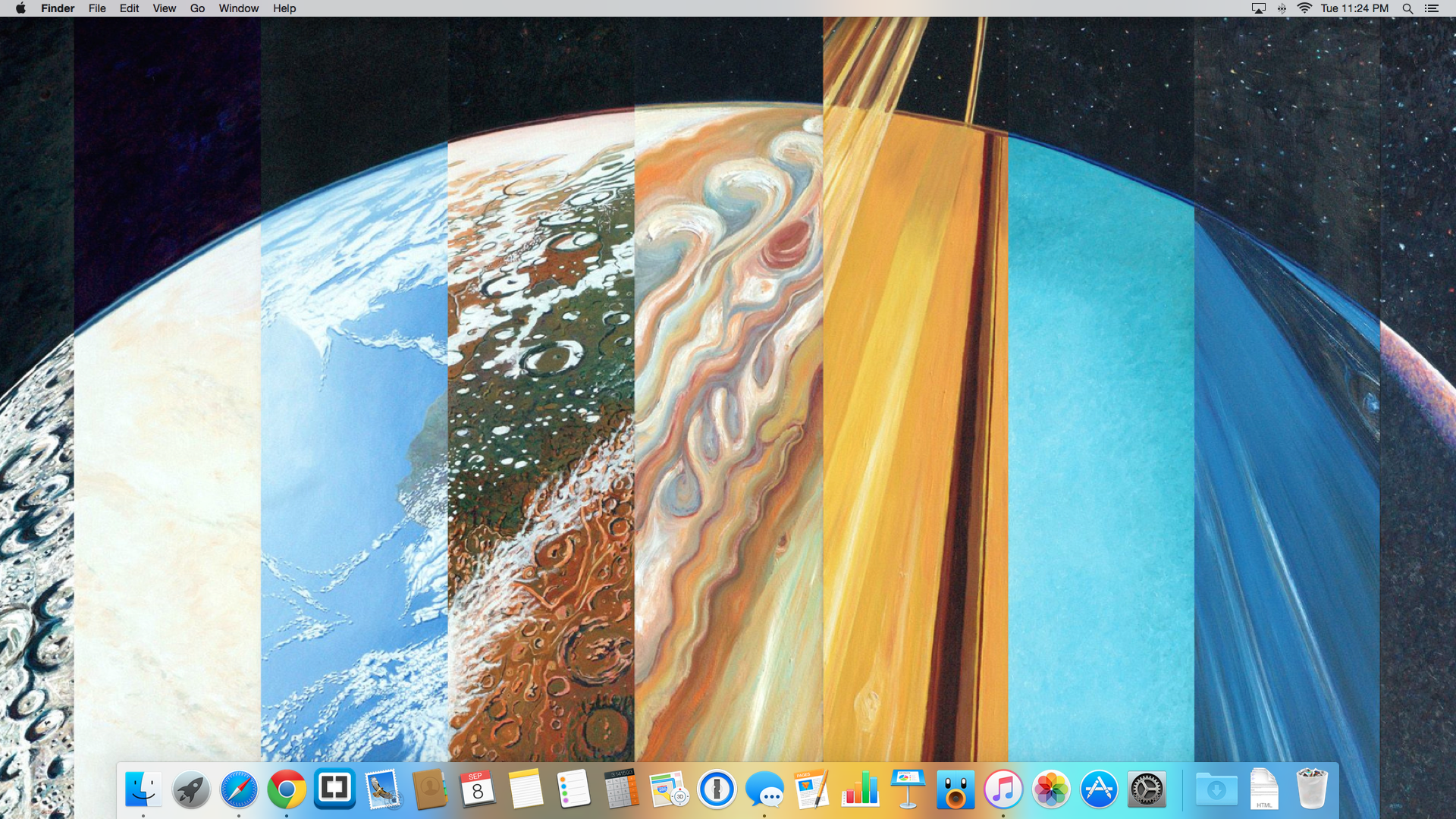Screen dimensions: 1456x819
Task: Open System Preferences gear icon
Action: pos(1147,790)
